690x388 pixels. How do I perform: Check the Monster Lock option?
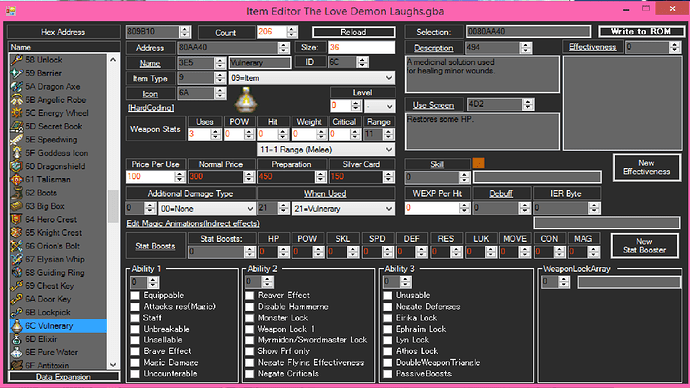click(250, 318)
